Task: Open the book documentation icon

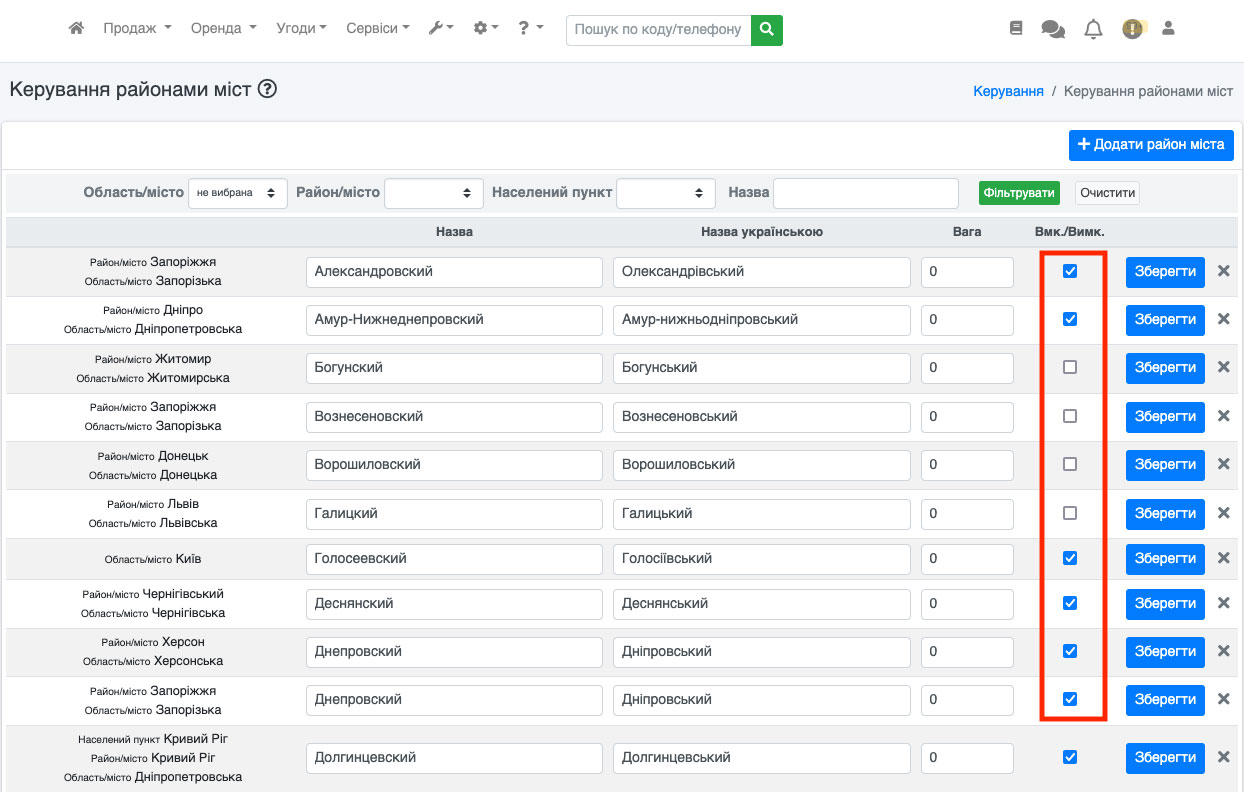Action: point(1016,29)
